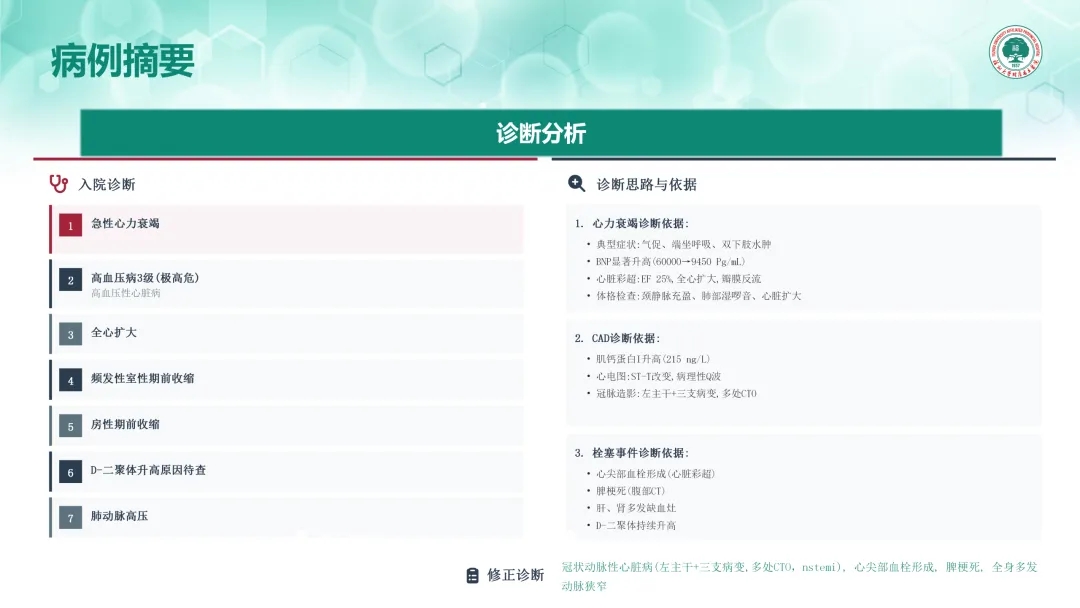
Task: Click the green 修正诊断 conclusion text
Action: coord(798,575)
